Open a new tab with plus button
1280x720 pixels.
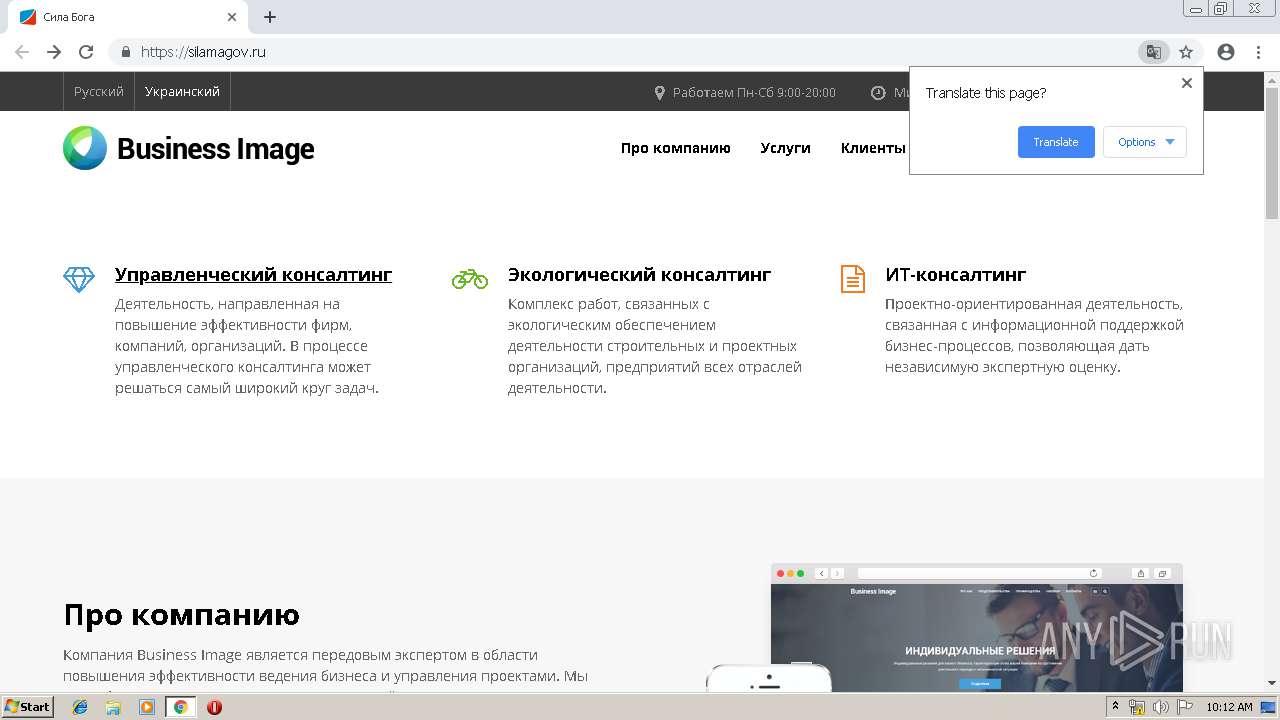tap(270, 17)
